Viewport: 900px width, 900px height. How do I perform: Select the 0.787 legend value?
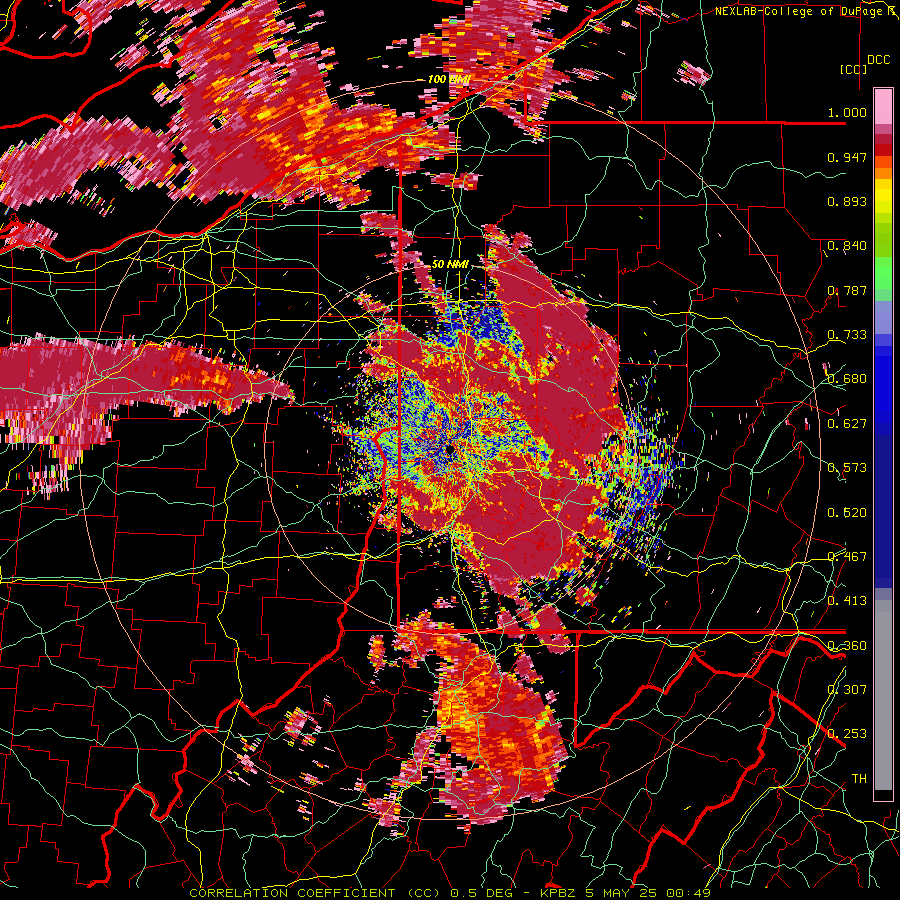[847, 290]
